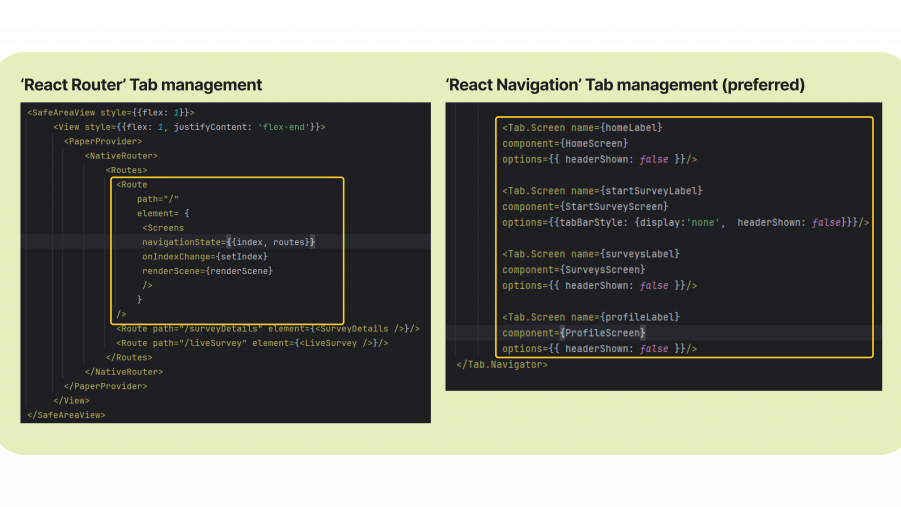Screen dimensions: 901x507
Task: Click the path="/" attribute line
Action: 158,199
